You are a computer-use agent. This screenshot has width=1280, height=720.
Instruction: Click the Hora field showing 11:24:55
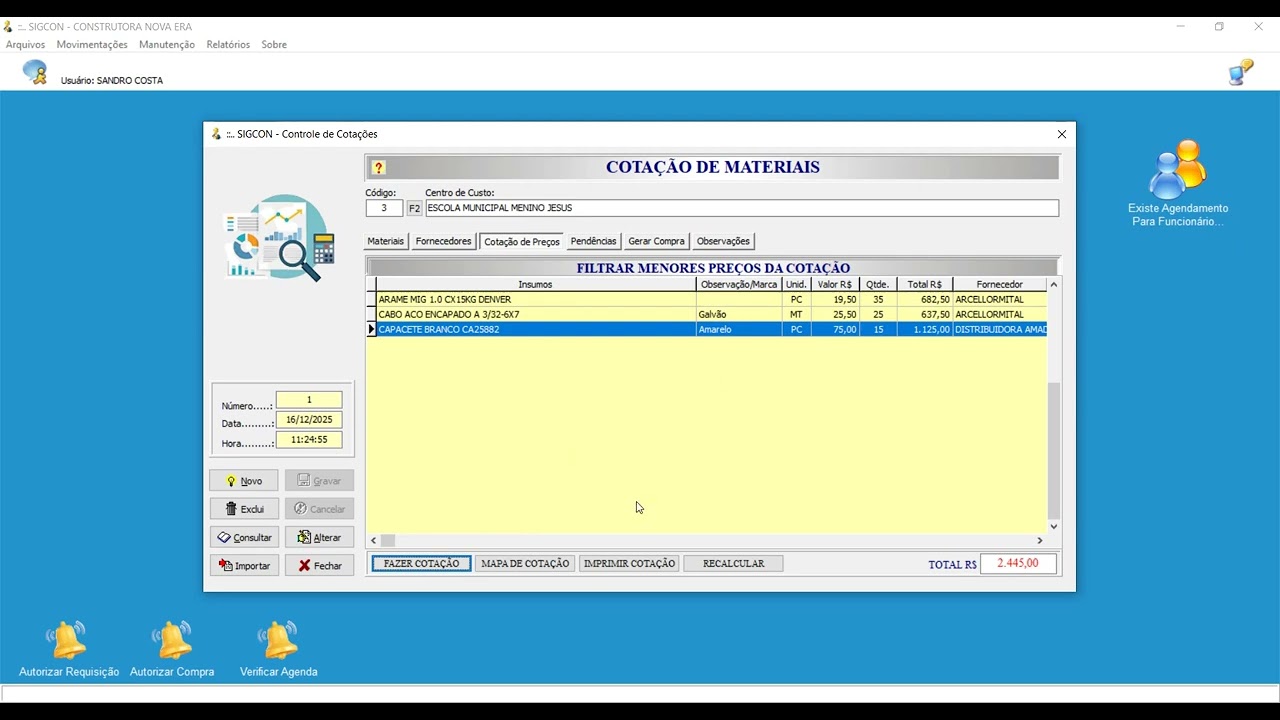click(309, 440)
